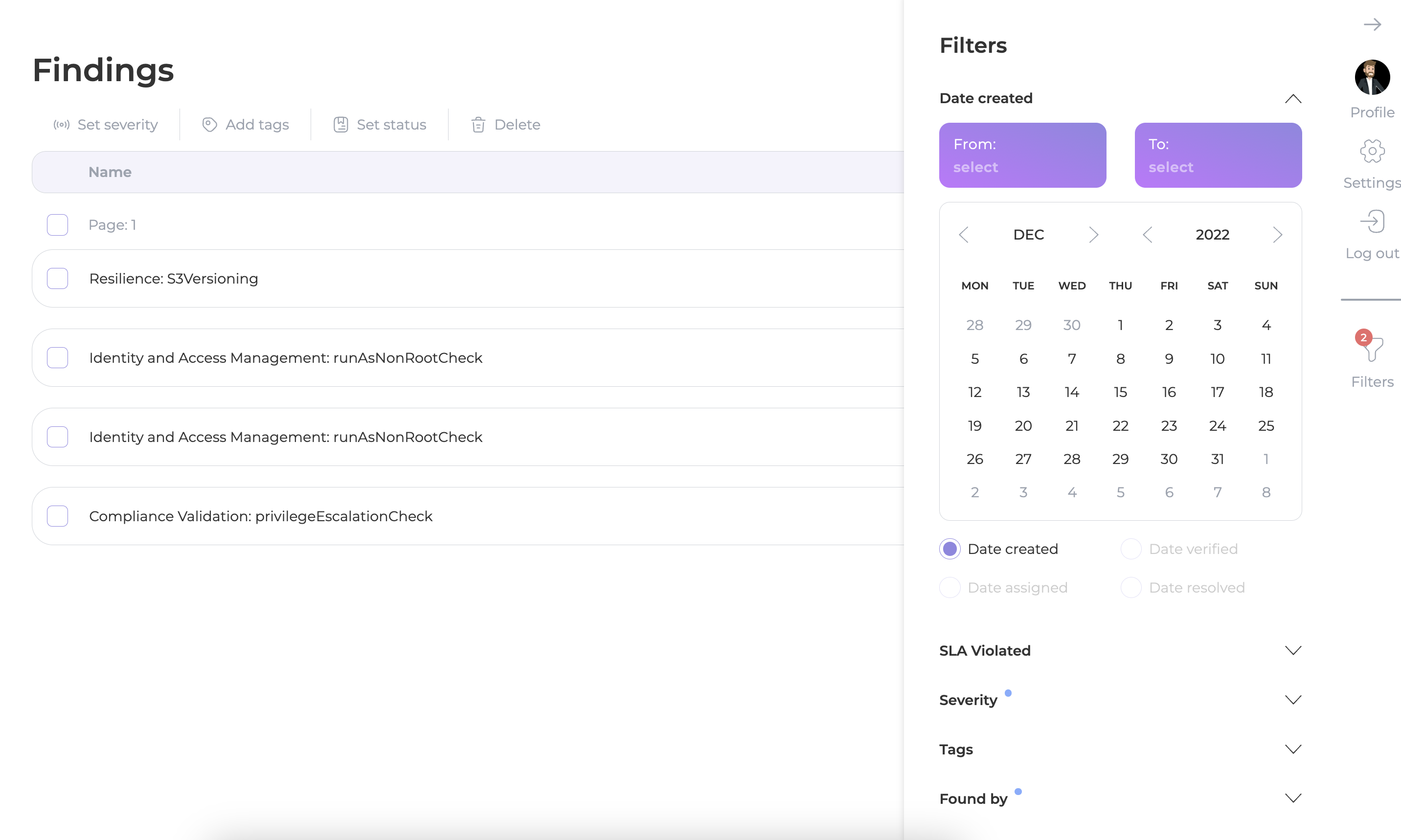Viewport: 1401px width, 840px height.
Task: Go to the previous year before 2022
Action: (x=1147, y=235)
